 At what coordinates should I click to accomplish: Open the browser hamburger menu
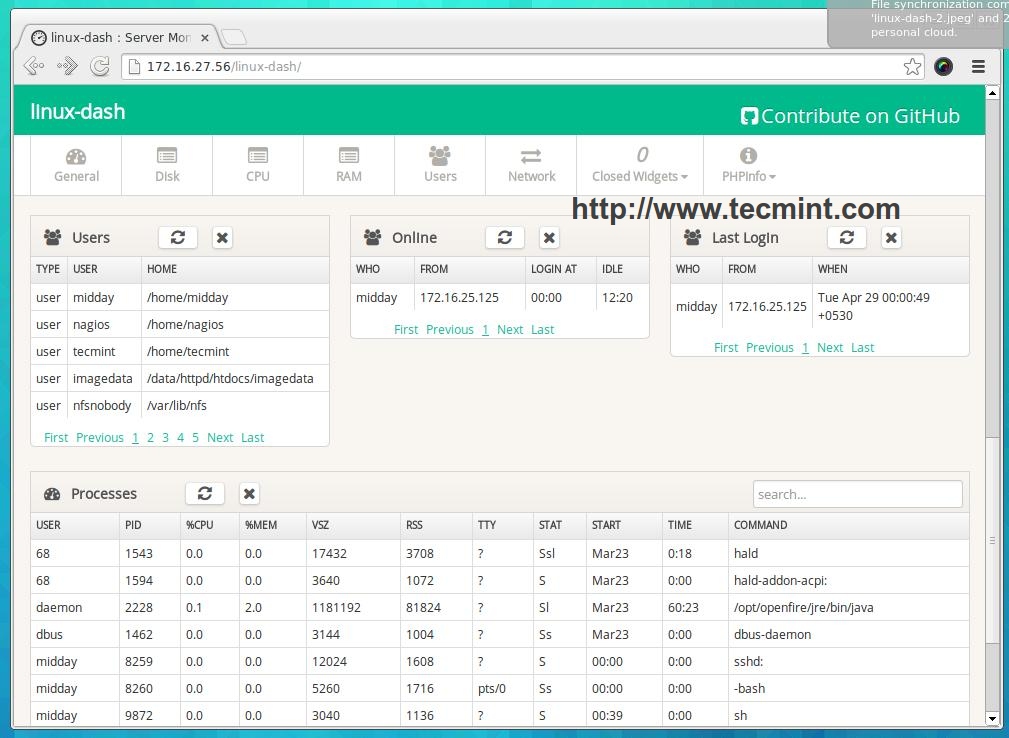(x=978, y=67)
